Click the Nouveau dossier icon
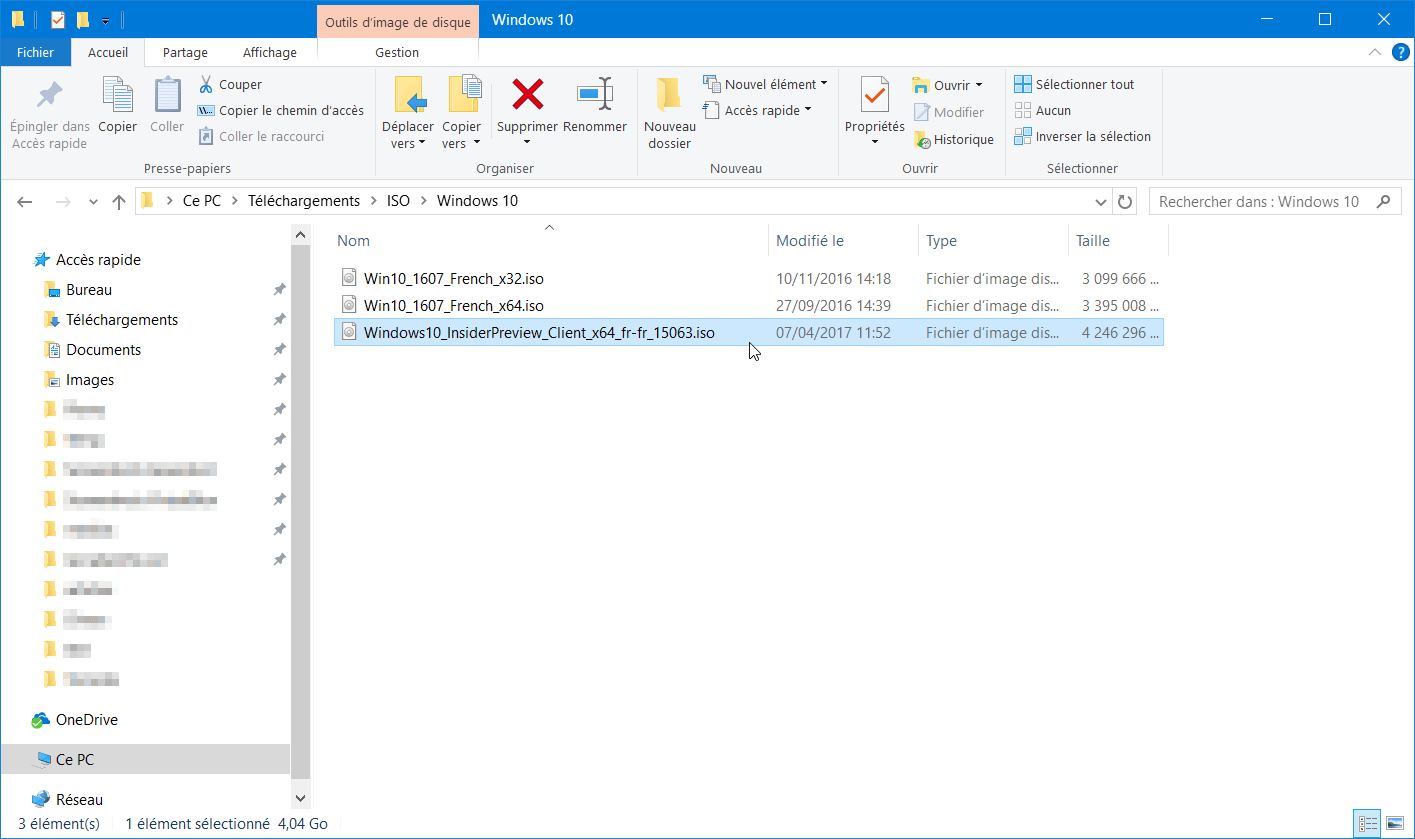 click(669, 95)
